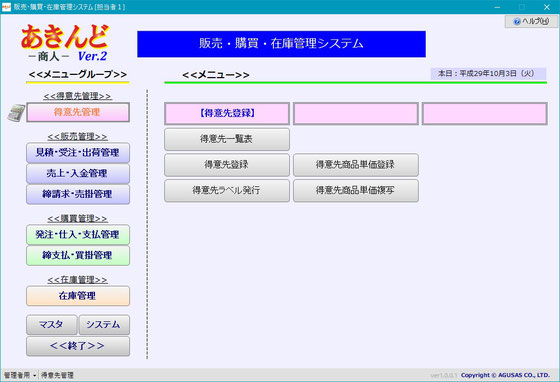This screenshot has width=560, height=382.
Task: Open 売上・入金管理 menu group
Action: coord(78,174)
